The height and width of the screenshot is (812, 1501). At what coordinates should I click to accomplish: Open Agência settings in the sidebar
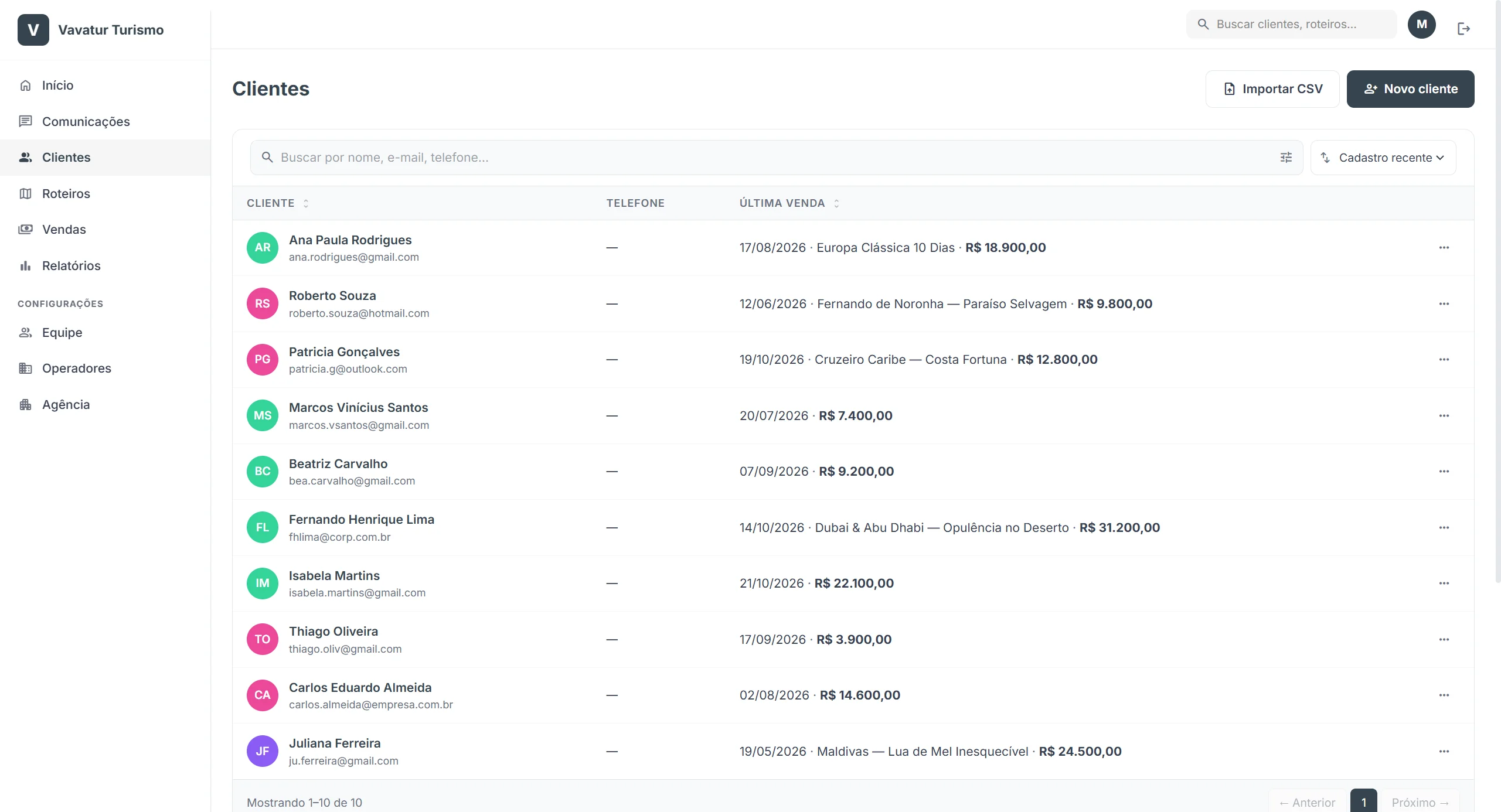tap(105, 405)
